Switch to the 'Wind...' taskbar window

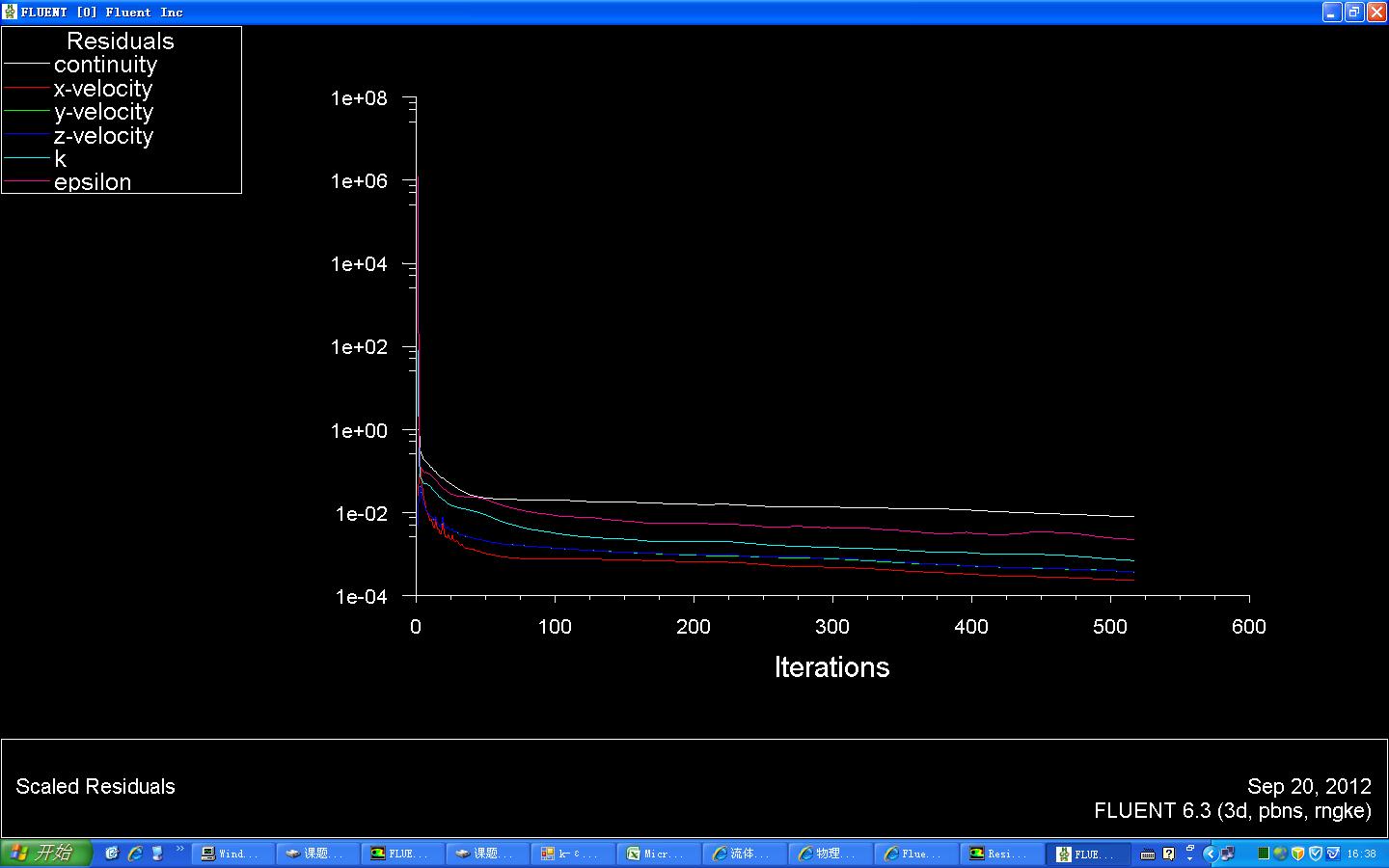[x=230, y=854]
